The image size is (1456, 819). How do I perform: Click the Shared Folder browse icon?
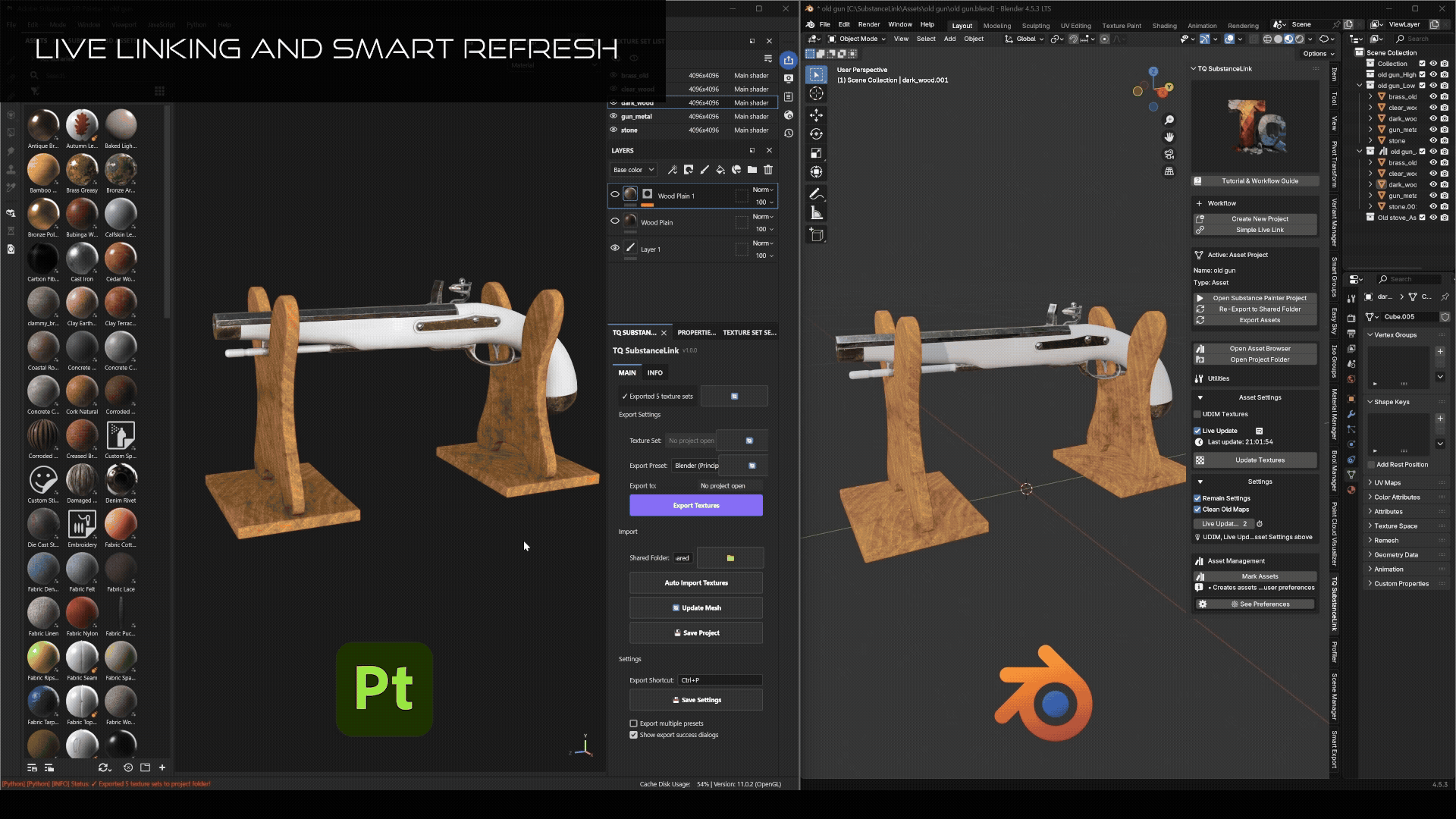[x=730, y=558]
